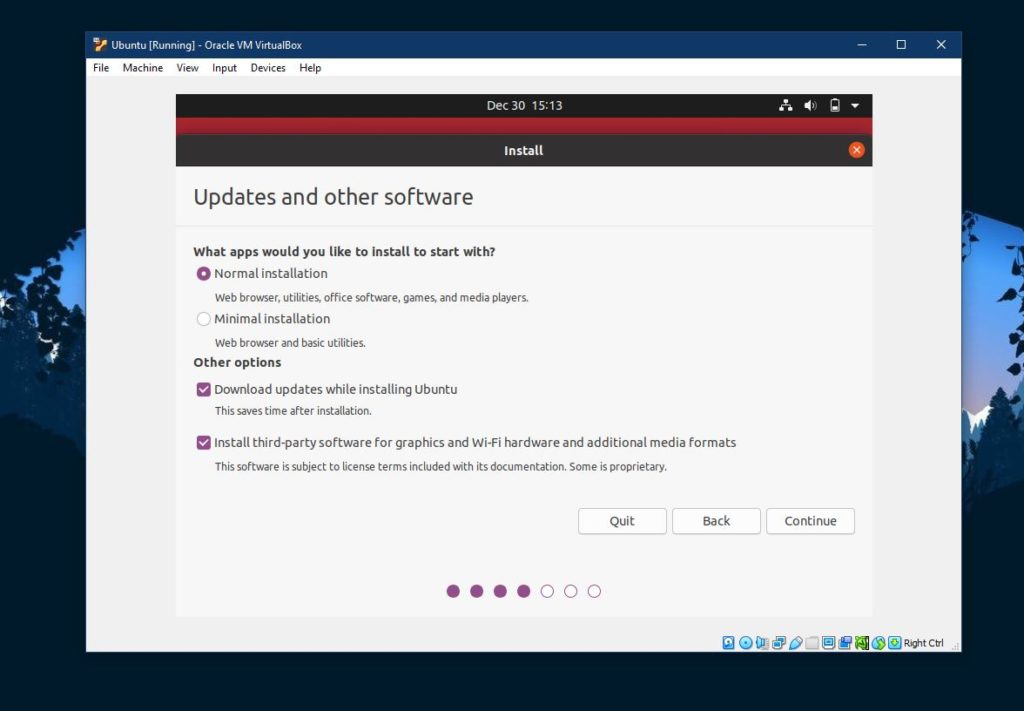
Task: Click the Updates and other software heading
Action: (x=333, y=197)
